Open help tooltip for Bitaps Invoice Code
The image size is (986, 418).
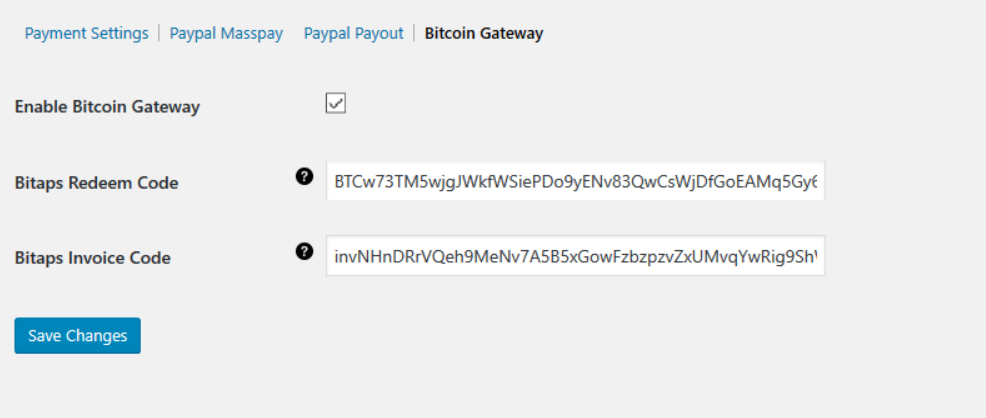(x=304, y=252)
